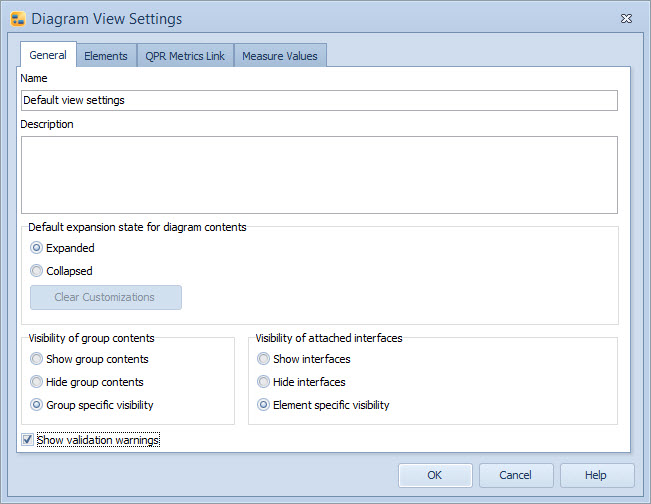Click the 'Name' field label
Viewport: 651px width, 504px height.
tap(34, 78)
